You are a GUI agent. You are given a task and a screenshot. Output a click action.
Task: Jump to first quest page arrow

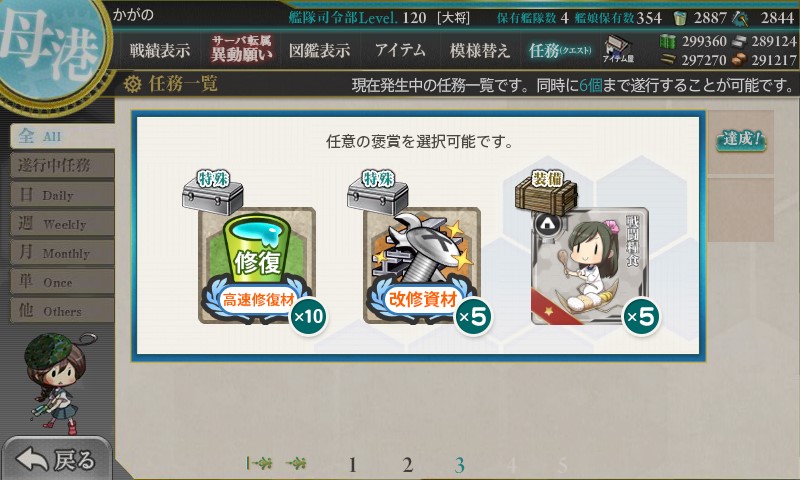259,463
